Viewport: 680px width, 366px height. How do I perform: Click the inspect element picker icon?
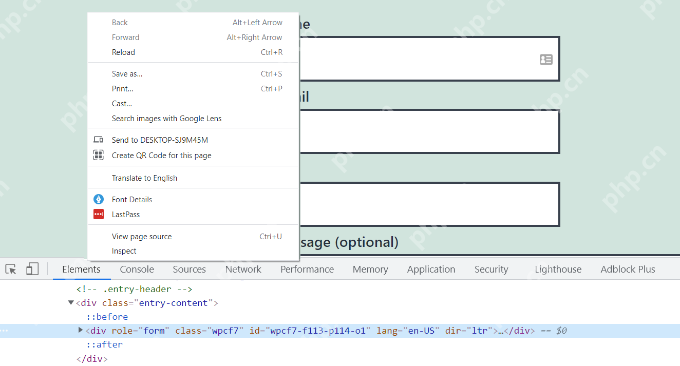point(11,269)
